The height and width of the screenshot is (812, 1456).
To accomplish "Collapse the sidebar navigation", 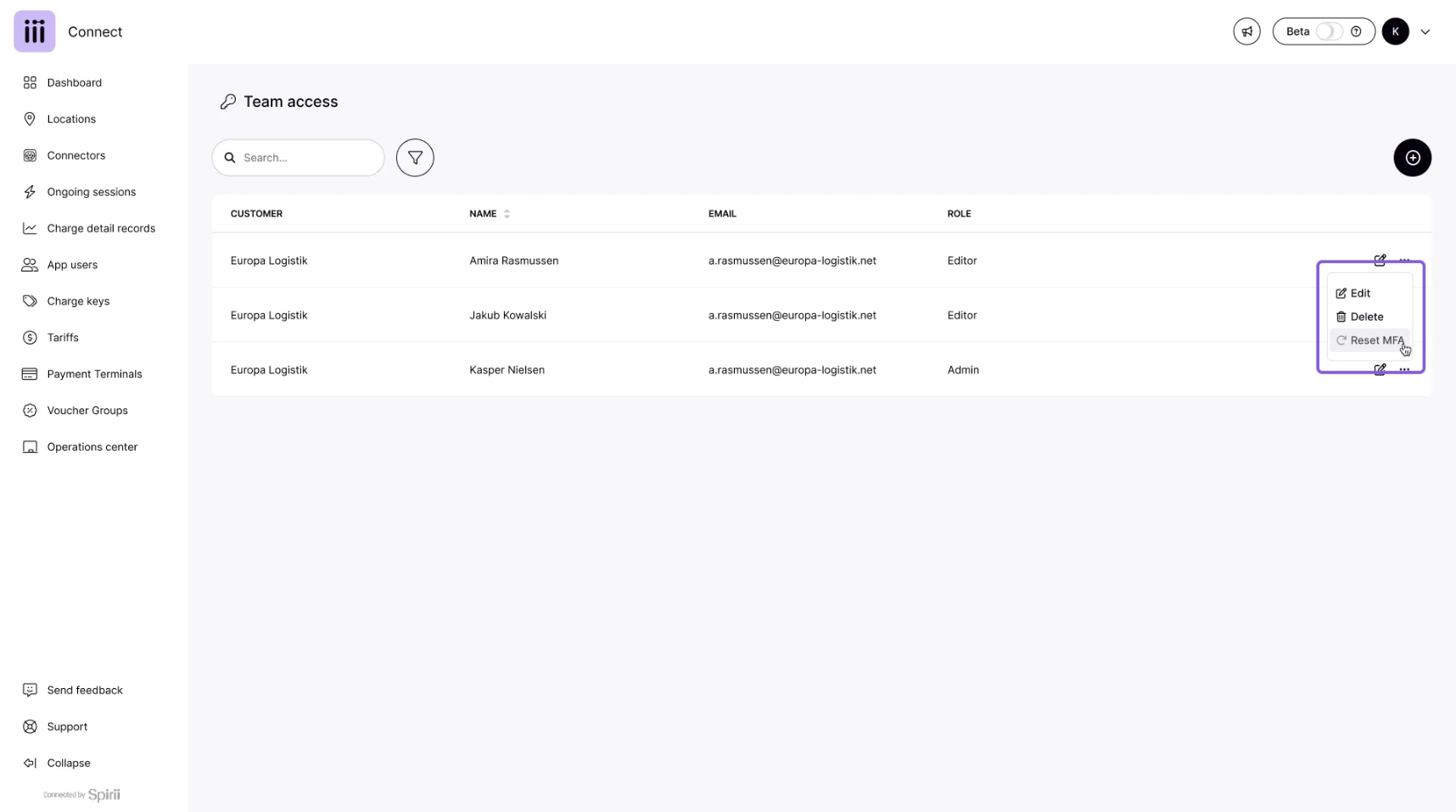I will (68, 763).
